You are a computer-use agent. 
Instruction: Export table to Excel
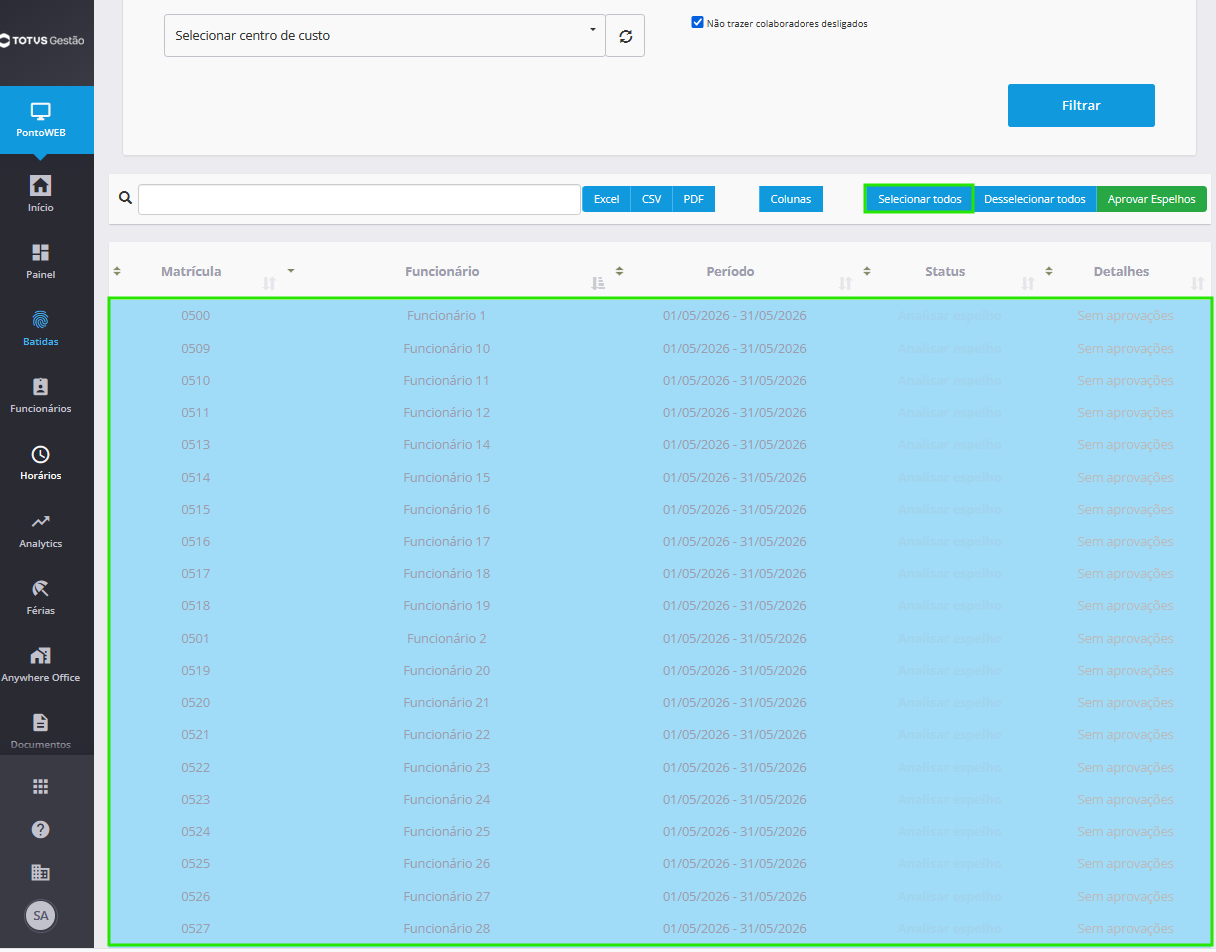pyautogui.click(x=607, y=199)
